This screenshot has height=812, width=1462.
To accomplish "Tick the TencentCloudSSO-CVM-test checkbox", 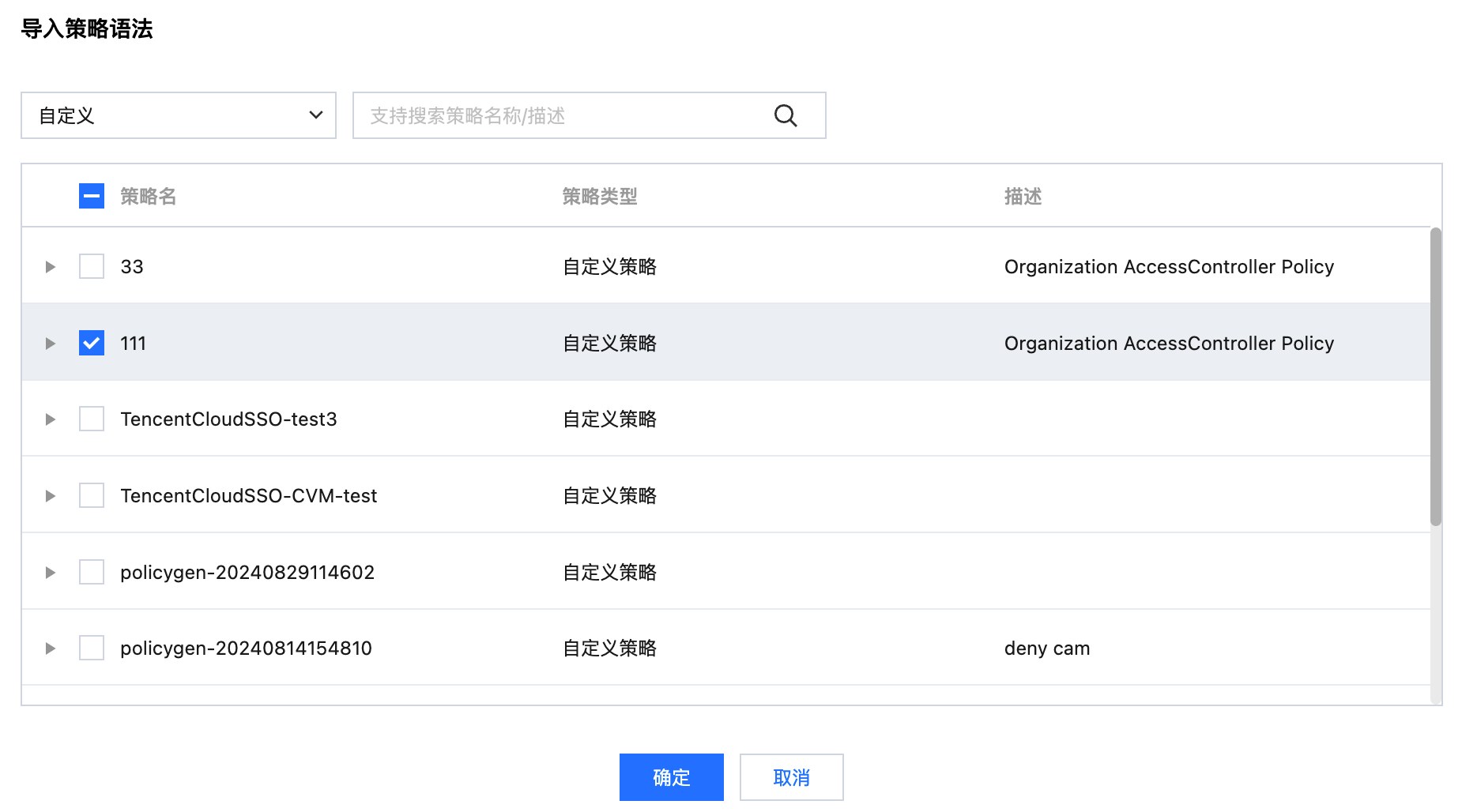I will click(92, 495).
